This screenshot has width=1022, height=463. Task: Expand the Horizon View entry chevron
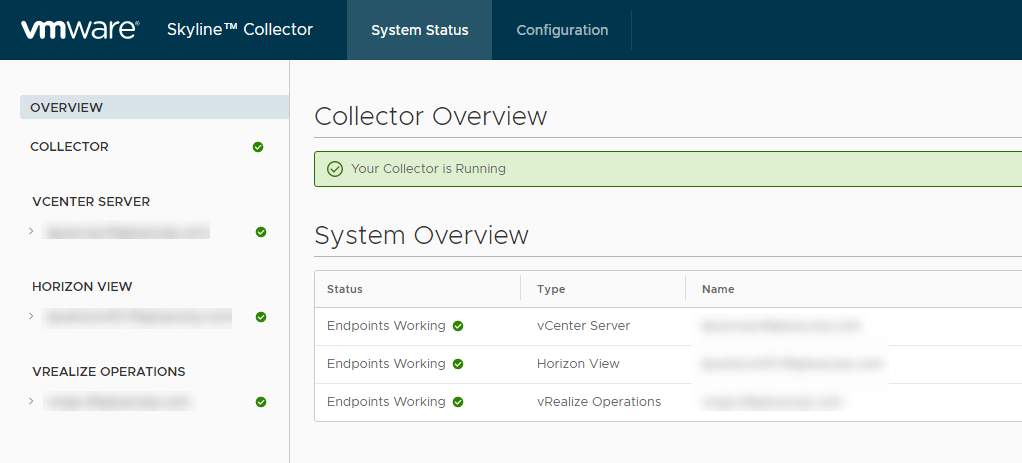click(x=31, y=316)
